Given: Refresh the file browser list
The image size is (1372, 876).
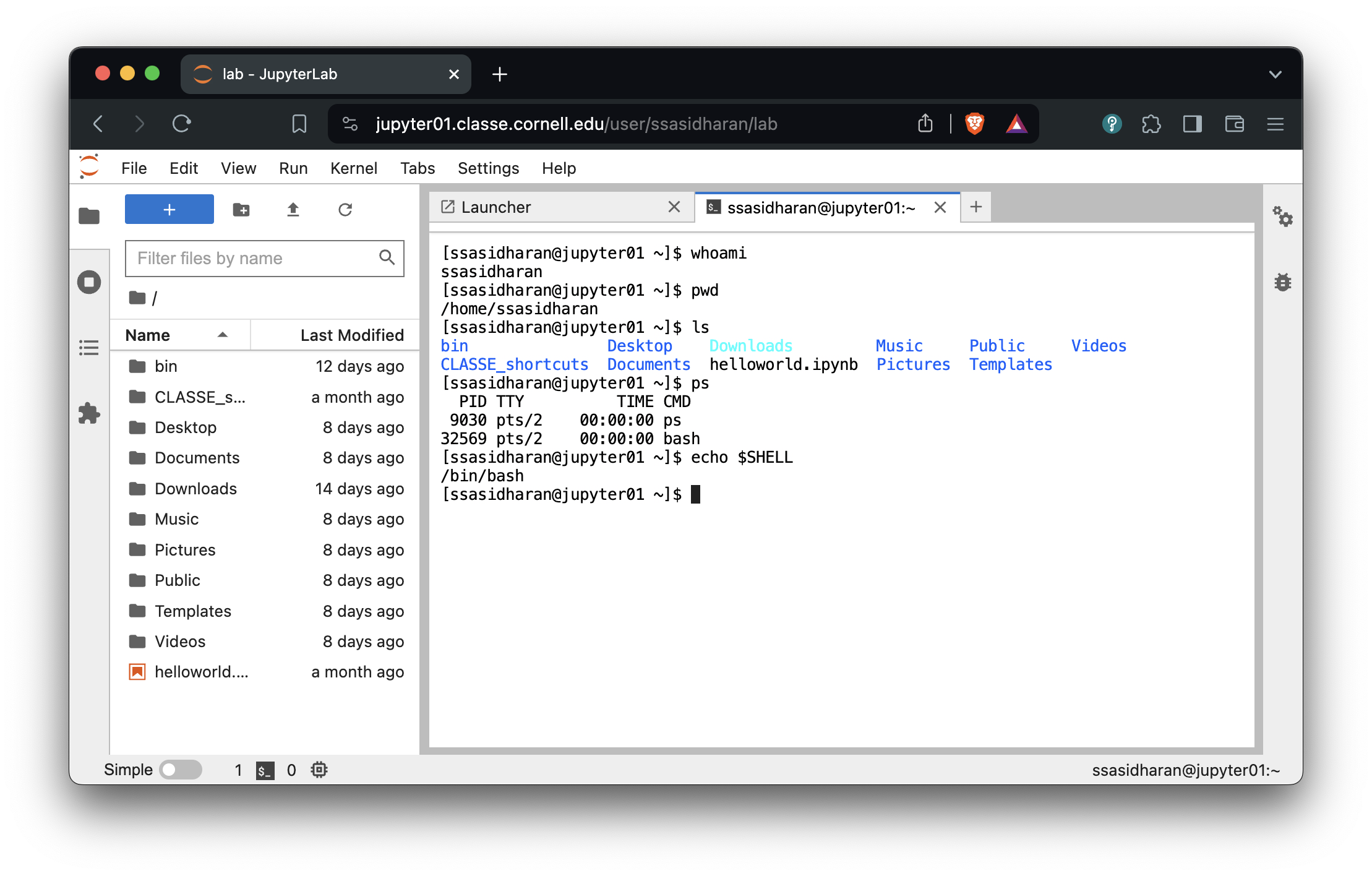Looking at the screenshot, I should click(345, 210).
